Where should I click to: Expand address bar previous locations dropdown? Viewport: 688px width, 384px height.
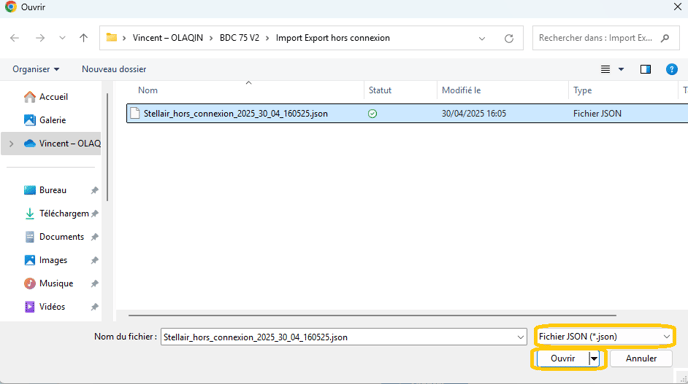tap(482, 38)
